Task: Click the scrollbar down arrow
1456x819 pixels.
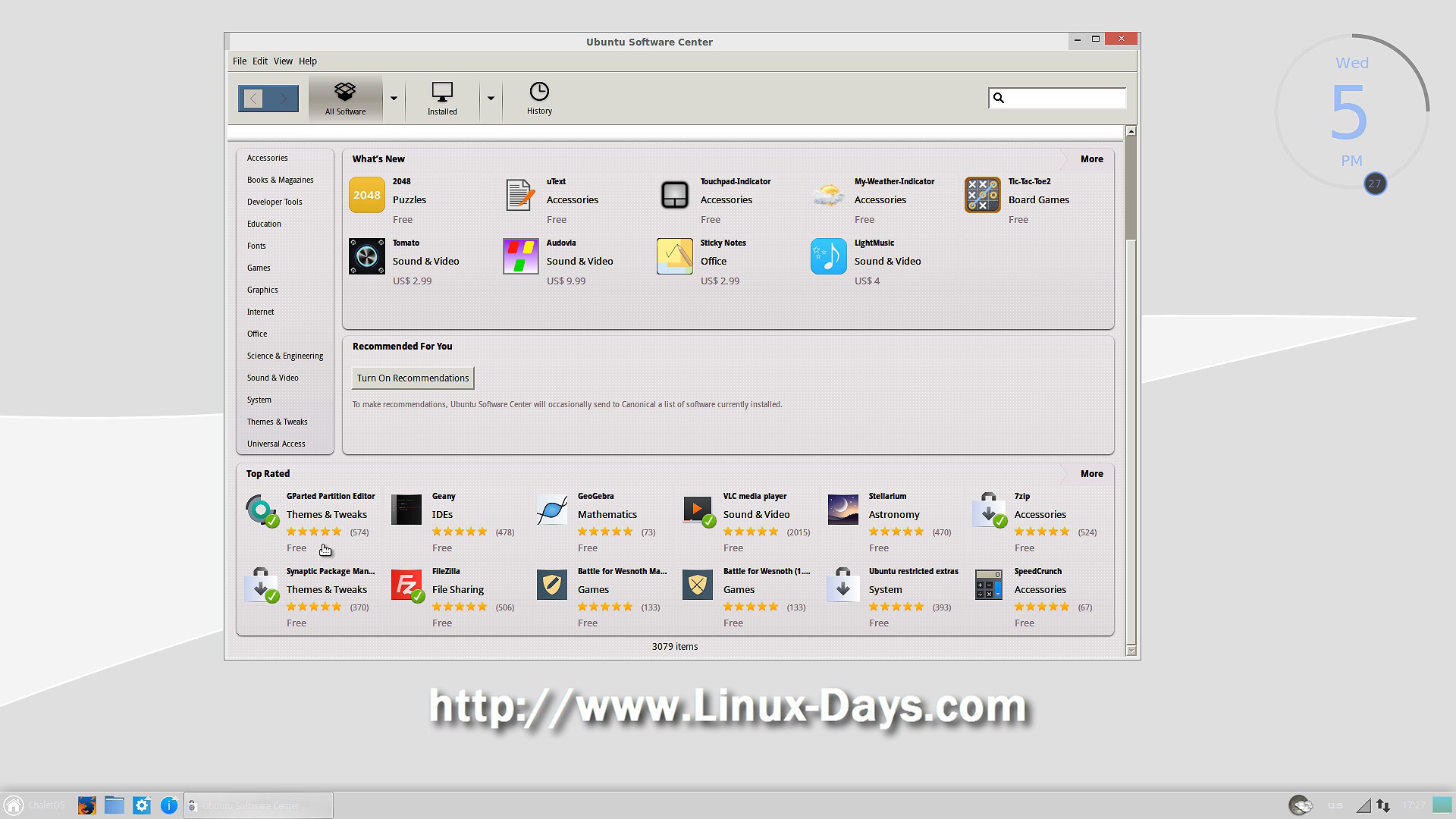Action: [1131, 651]
